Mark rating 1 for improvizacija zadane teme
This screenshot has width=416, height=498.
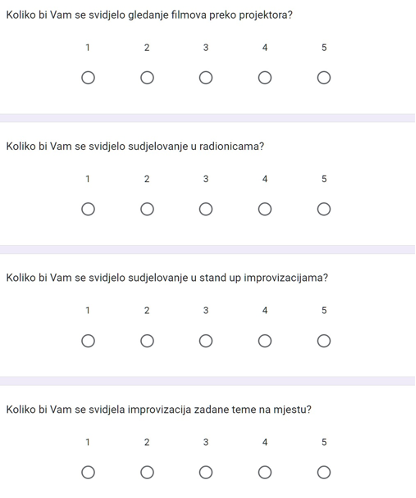[x=88, y=472]
